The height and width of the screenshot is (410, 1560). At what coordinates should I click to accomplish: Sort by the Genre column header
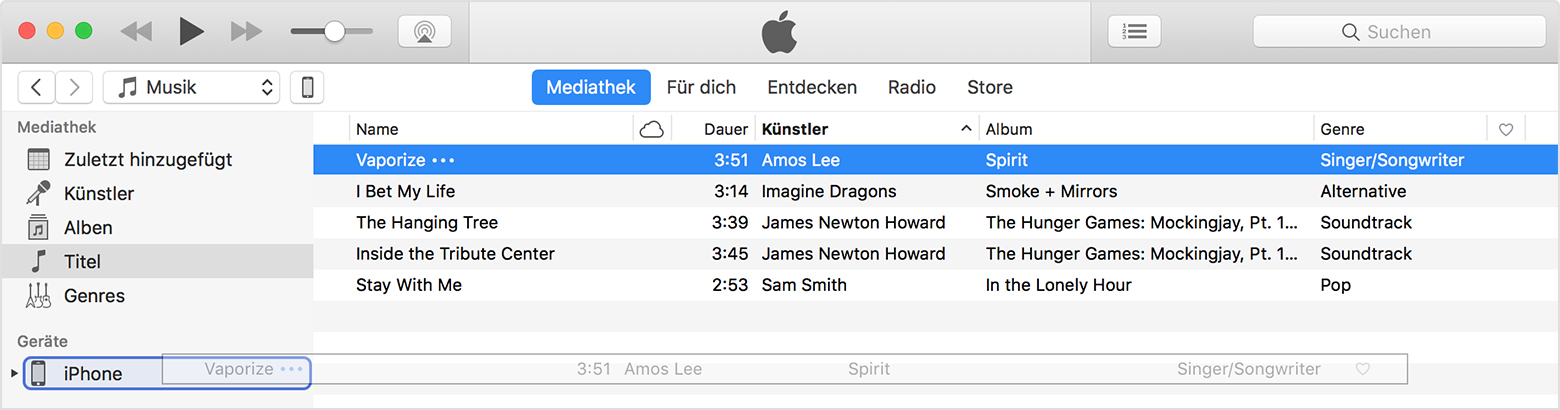pos(1400,129)
